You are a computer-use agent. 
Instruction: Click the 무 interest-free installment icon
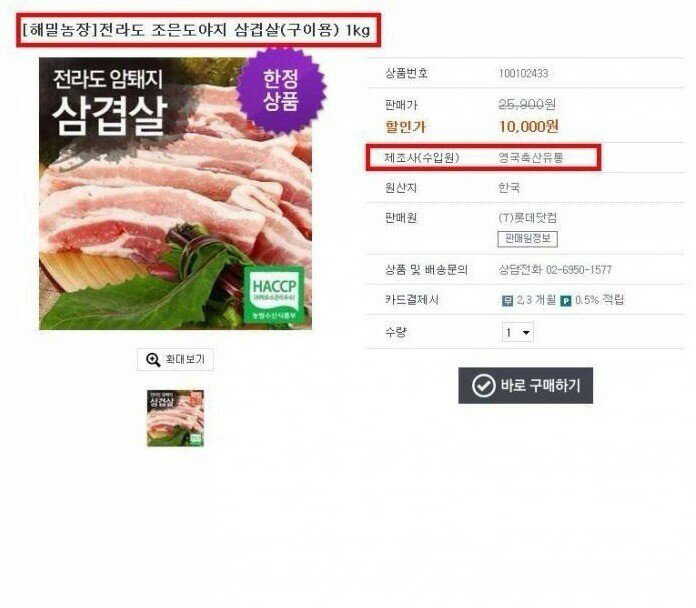507,301
